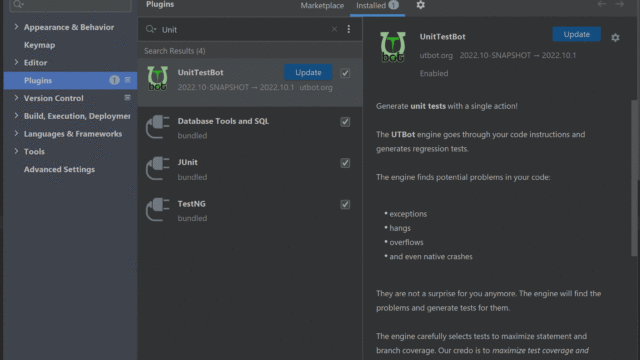Click the search magnifier icon in plugin search
640x360 pixels.
click(x=151, y=29)
